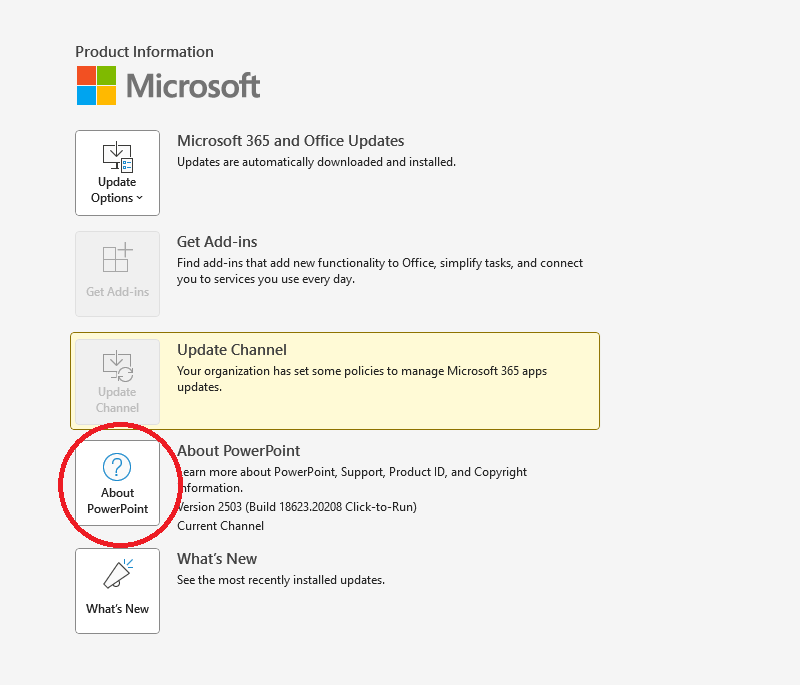Image resolution: width=800 pixels, height=685 pixels.
Task: Click the Update Channel section heading
Action: coord(232,350)
